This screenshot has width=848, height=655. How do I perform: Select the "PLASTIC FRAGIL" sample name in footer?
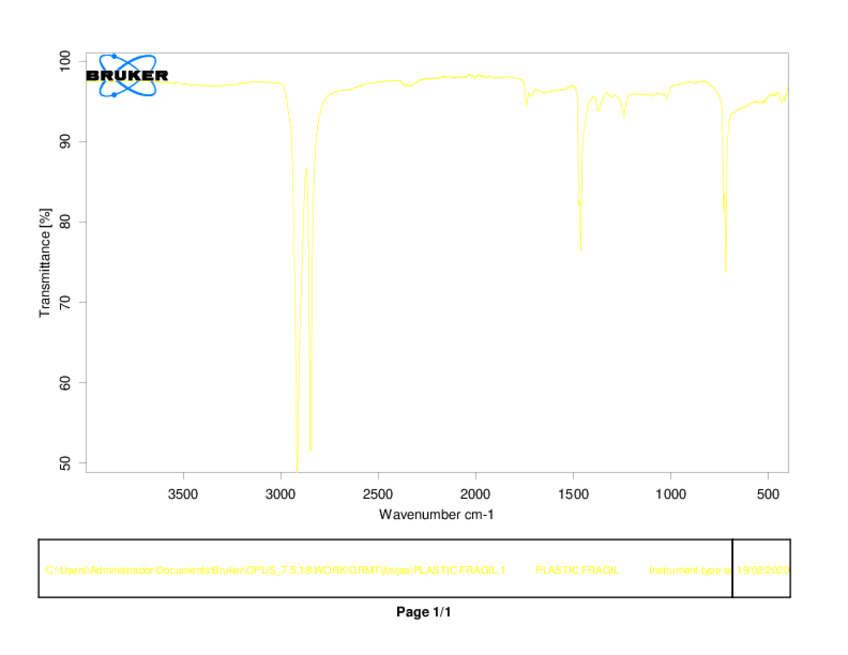click(577, 570)
